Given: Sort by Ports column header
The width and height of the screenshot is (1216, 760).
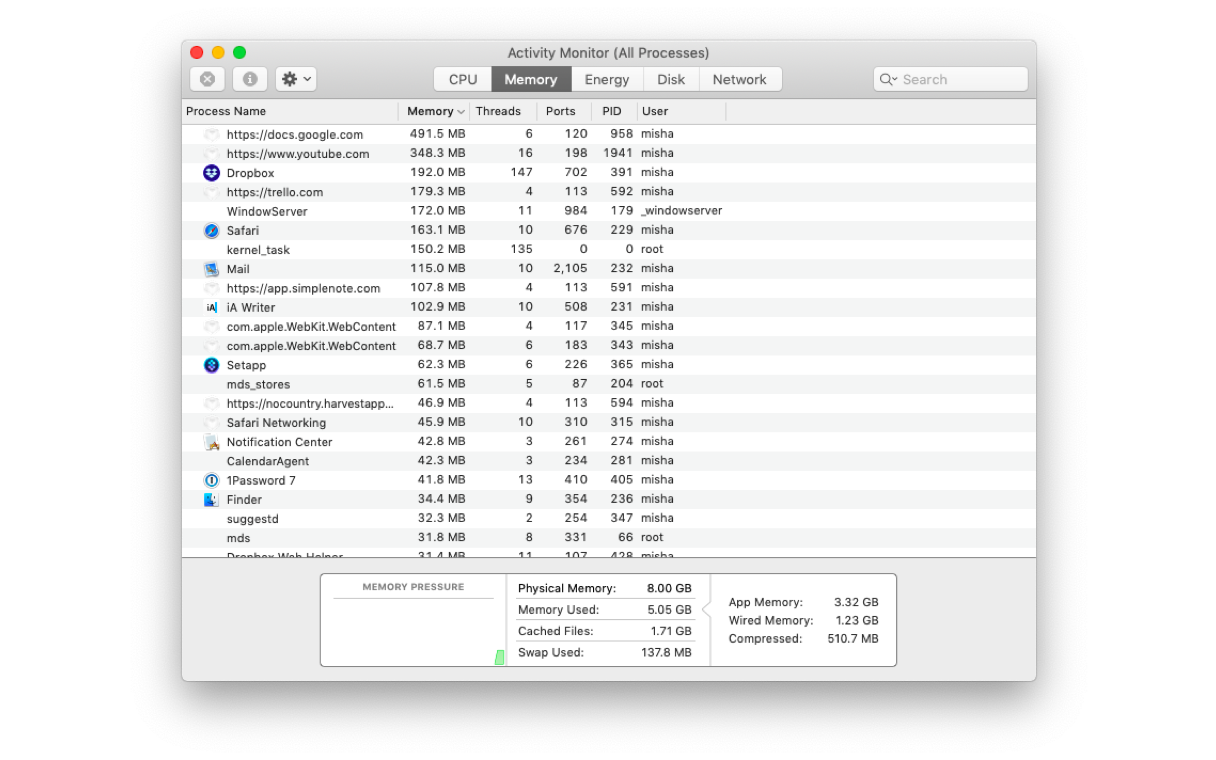Looking at the screenshot, I should pos(564,111).
